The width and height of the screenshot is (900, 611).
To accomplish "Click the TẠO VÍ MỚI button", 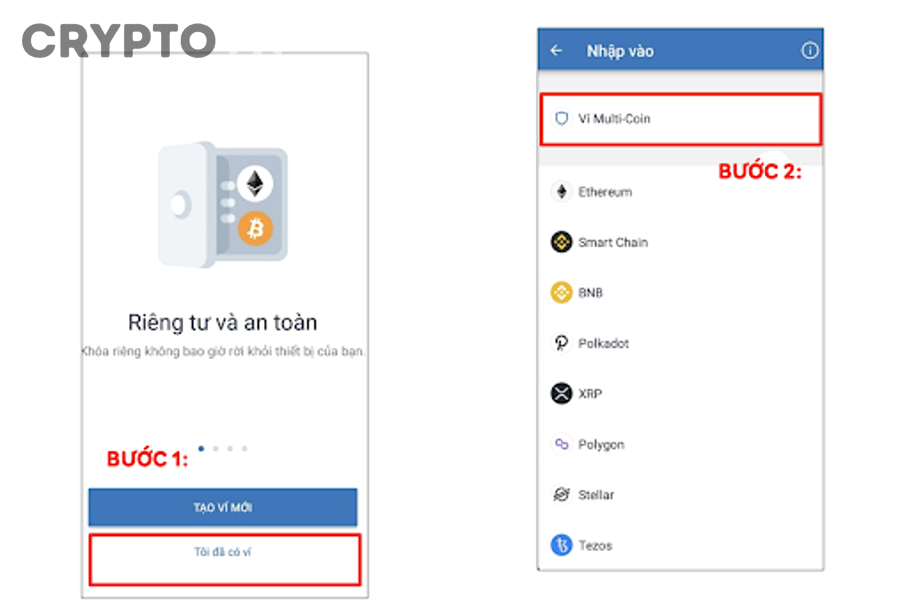I will coord(224,506).
